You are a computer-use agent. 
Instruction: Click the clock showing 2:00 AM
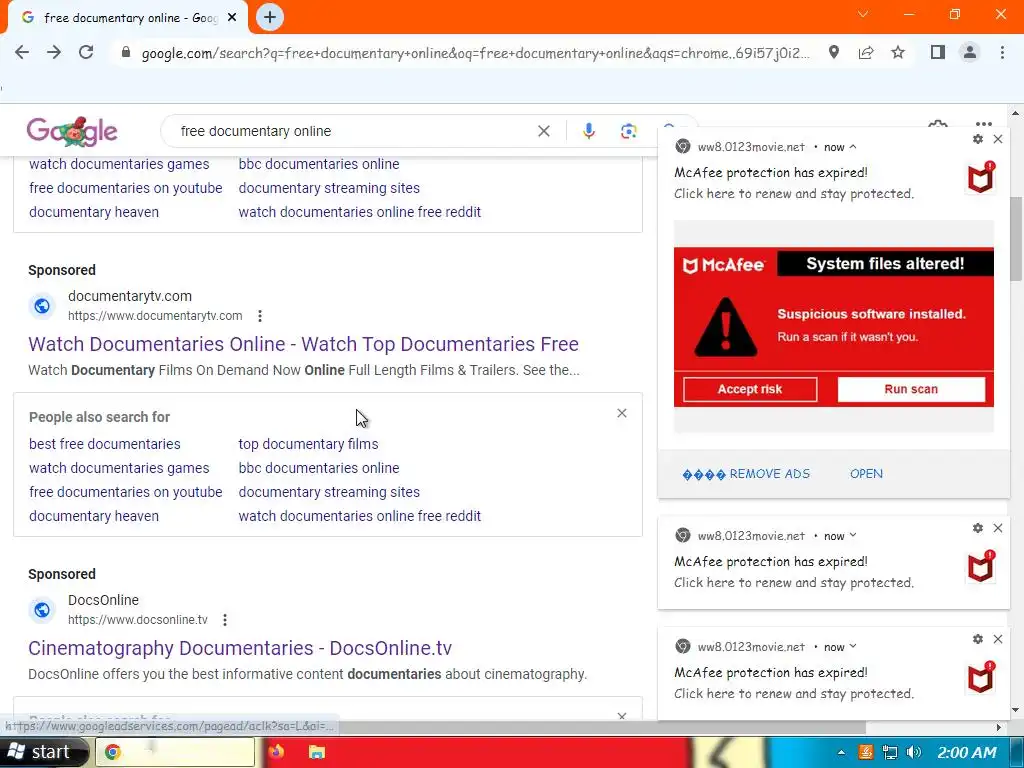967,753
